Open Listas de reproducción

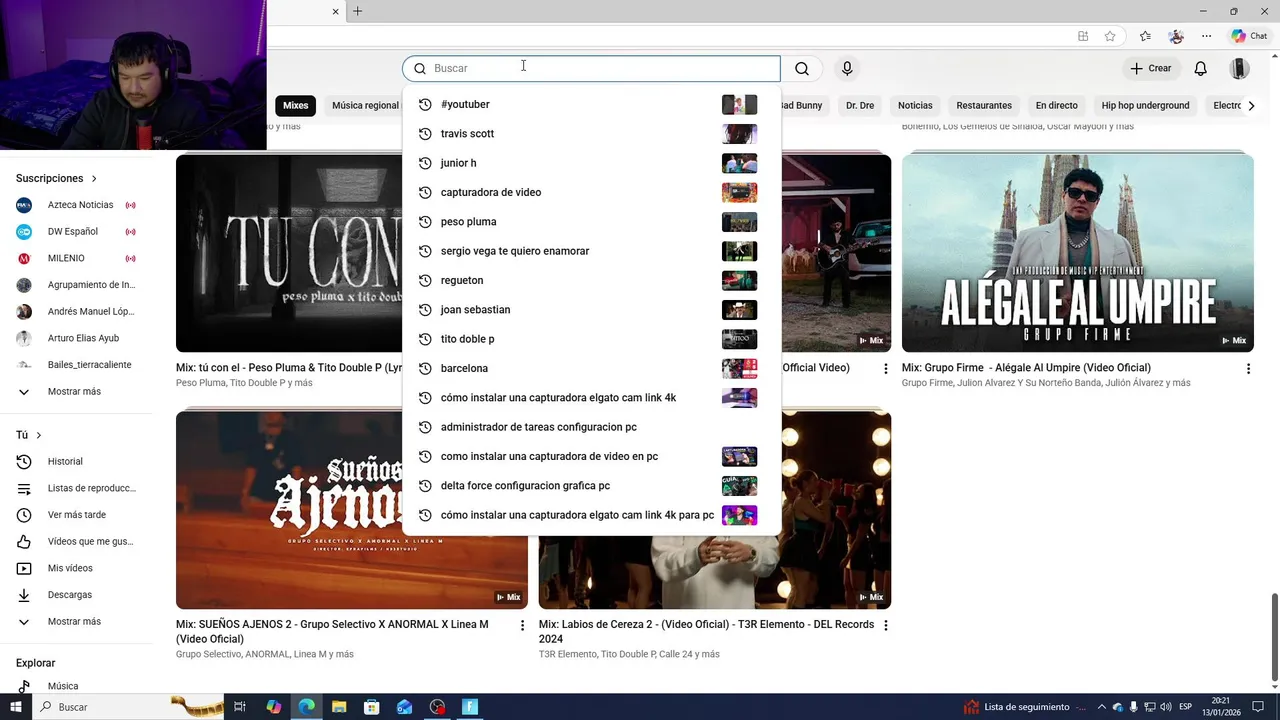pos(76,488)
